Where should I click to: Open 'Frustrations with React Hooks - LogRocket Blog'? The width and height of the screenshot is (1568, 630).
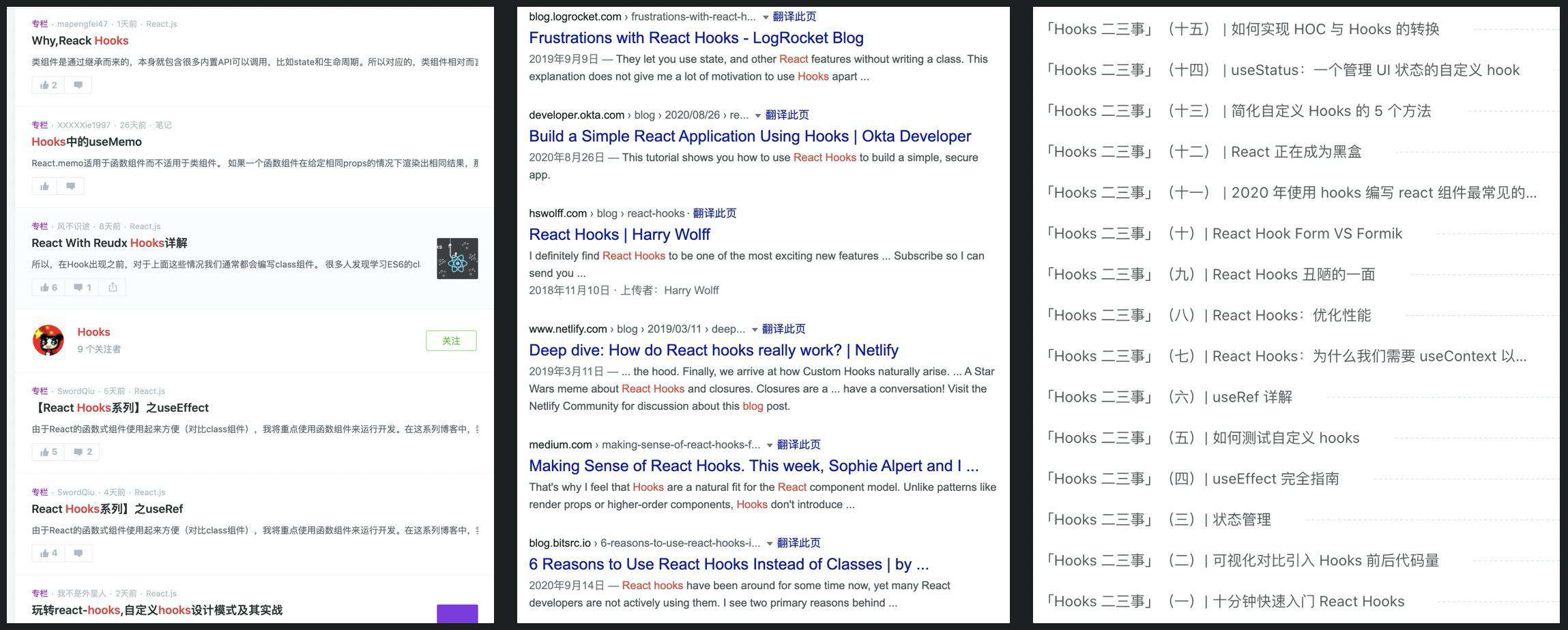[696, 38]
